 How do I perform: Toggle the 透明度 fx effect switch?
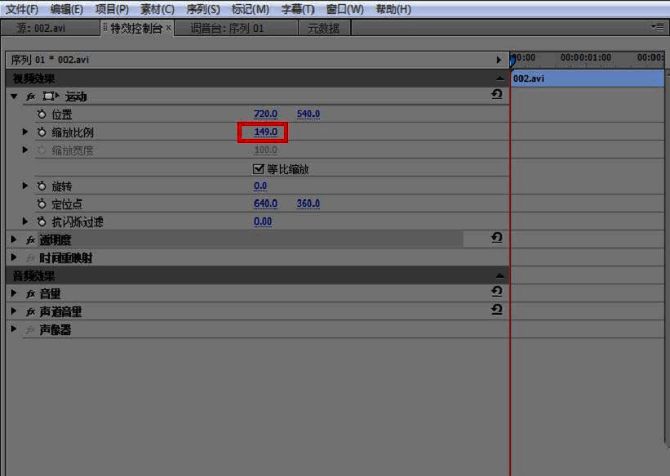30,240
